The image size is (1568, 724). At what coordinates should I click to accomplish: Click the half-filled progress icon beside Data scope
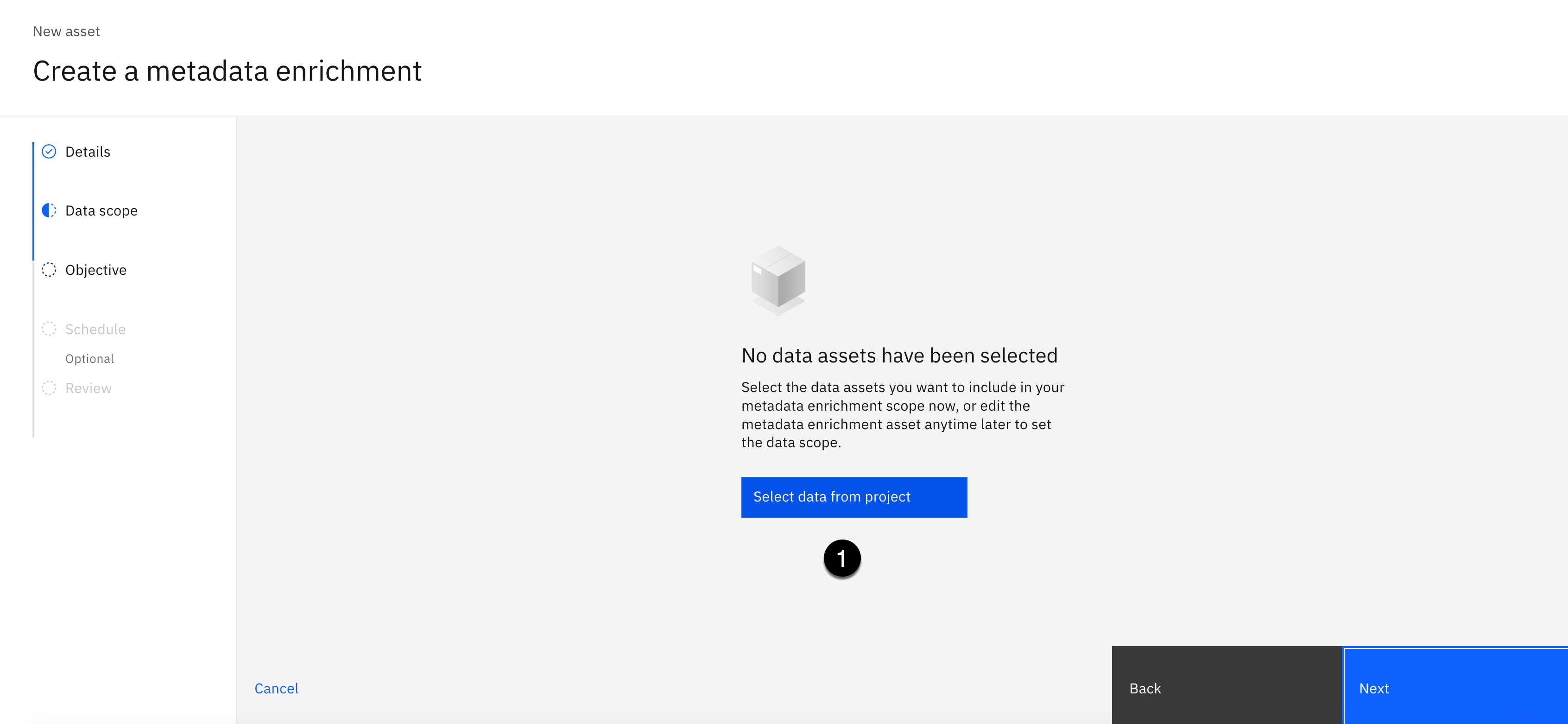(x=49, y=210)
